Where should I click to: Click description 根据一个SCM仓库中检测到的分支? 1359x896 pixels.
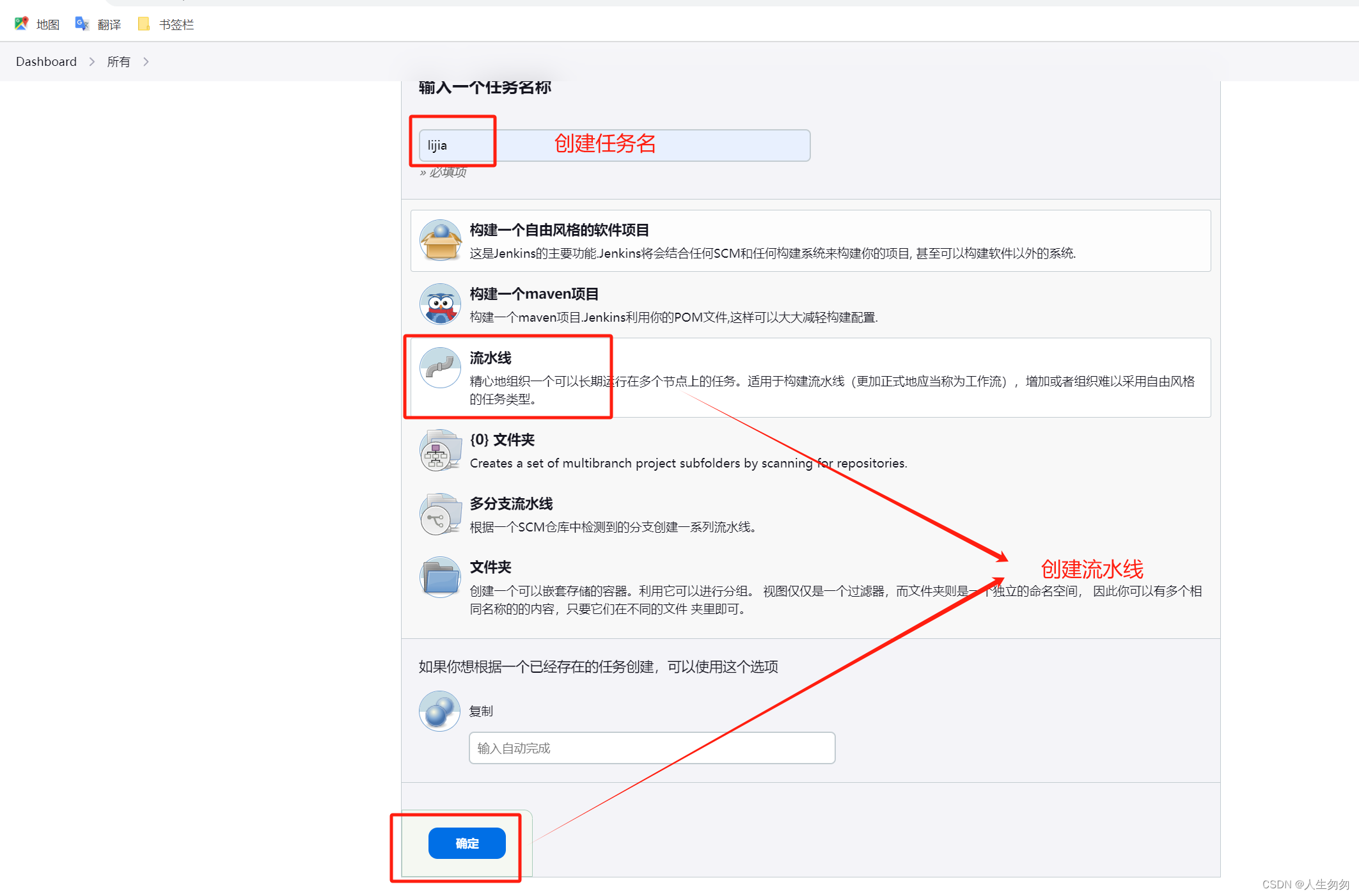coord(613,527)
